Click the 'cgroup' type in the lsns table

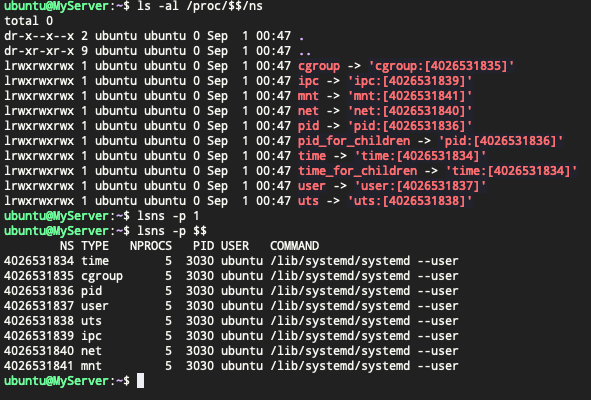102,276
